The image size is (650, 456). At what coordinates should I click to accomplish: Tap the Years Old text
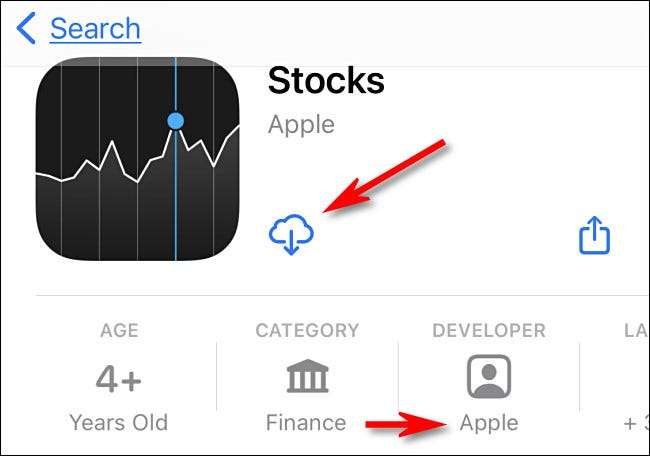tap(119, 422)
